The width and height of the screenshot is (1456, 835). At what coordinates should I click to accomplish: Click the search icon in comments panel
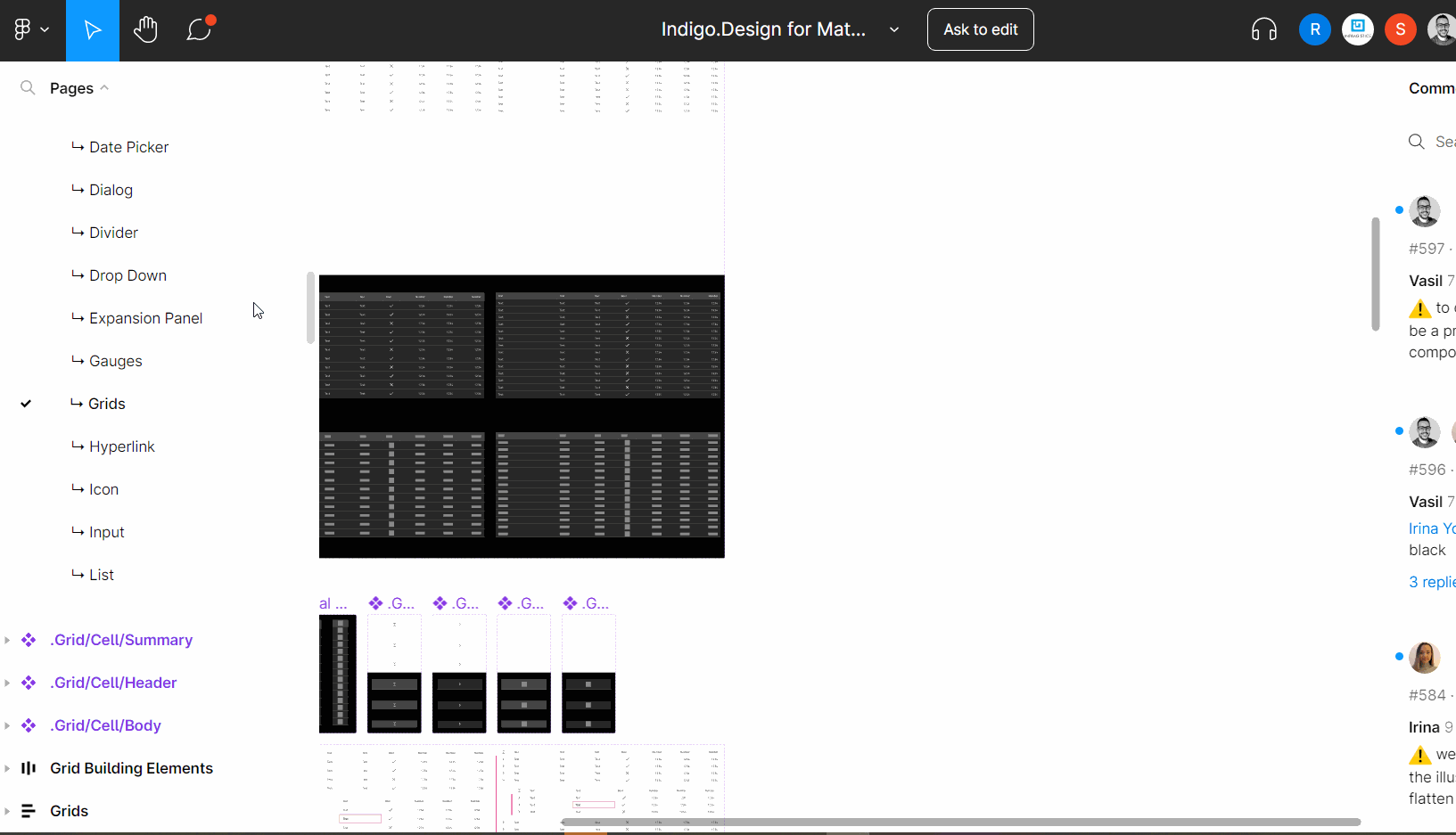click(x=1416, y=142)
